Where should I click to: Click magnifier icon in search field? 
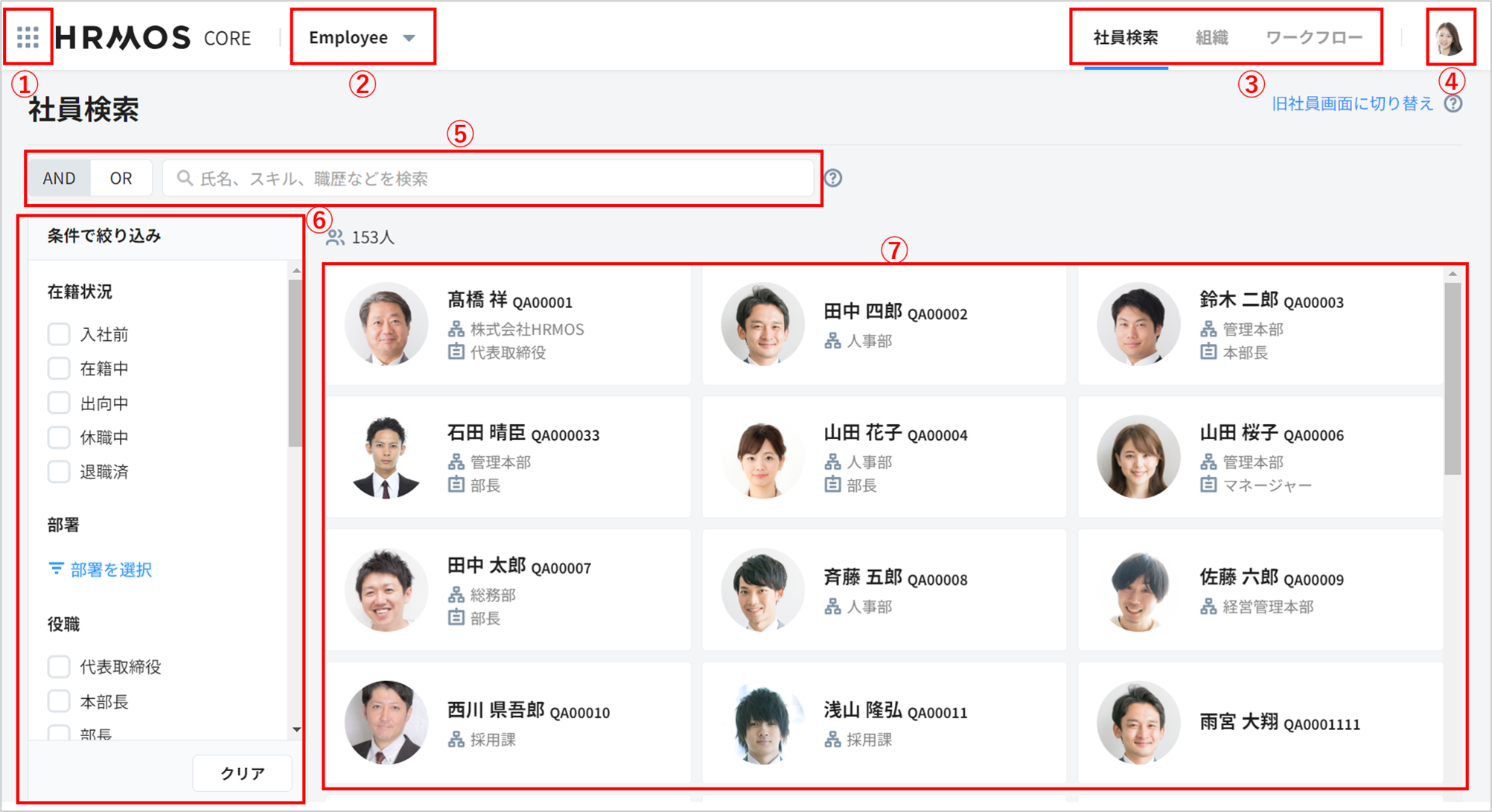pyautogui.click(x=184, y=179)
